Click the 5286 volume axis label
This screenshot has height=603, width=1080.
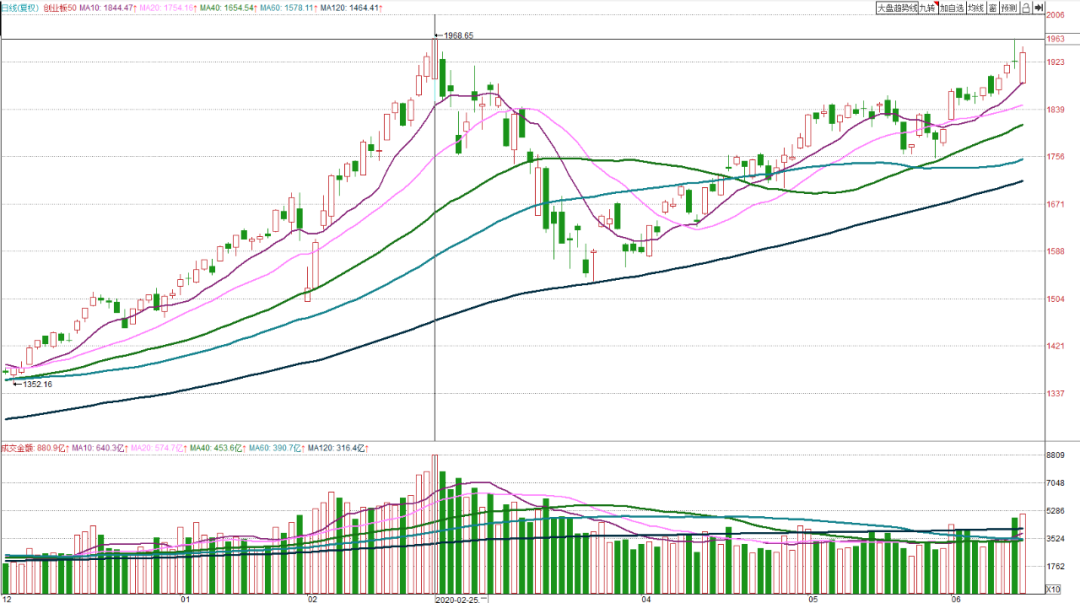tap(1055, 511)
